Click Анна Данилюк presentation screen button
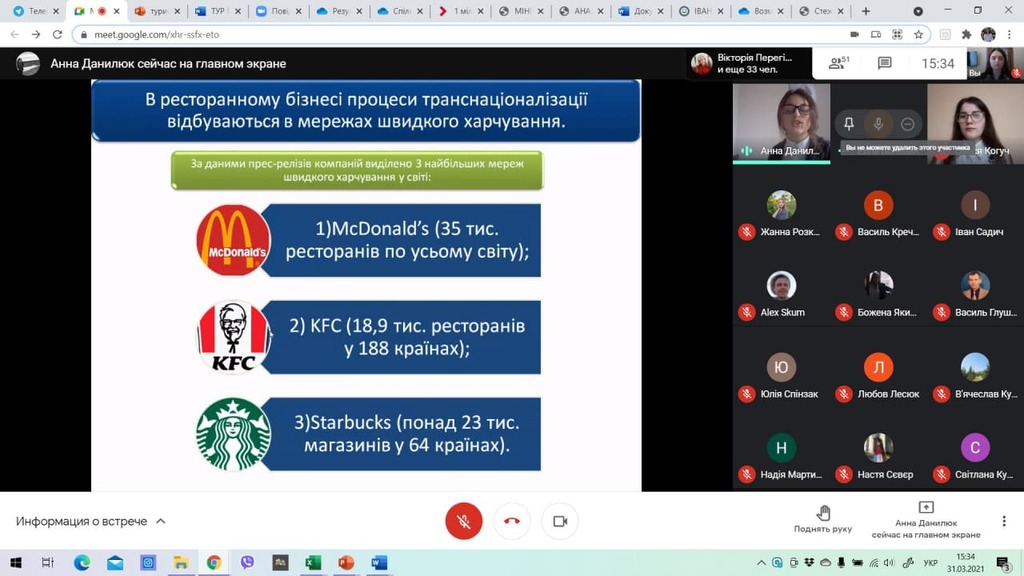Screen dimensions: 1024x576 tap(925, 520)
